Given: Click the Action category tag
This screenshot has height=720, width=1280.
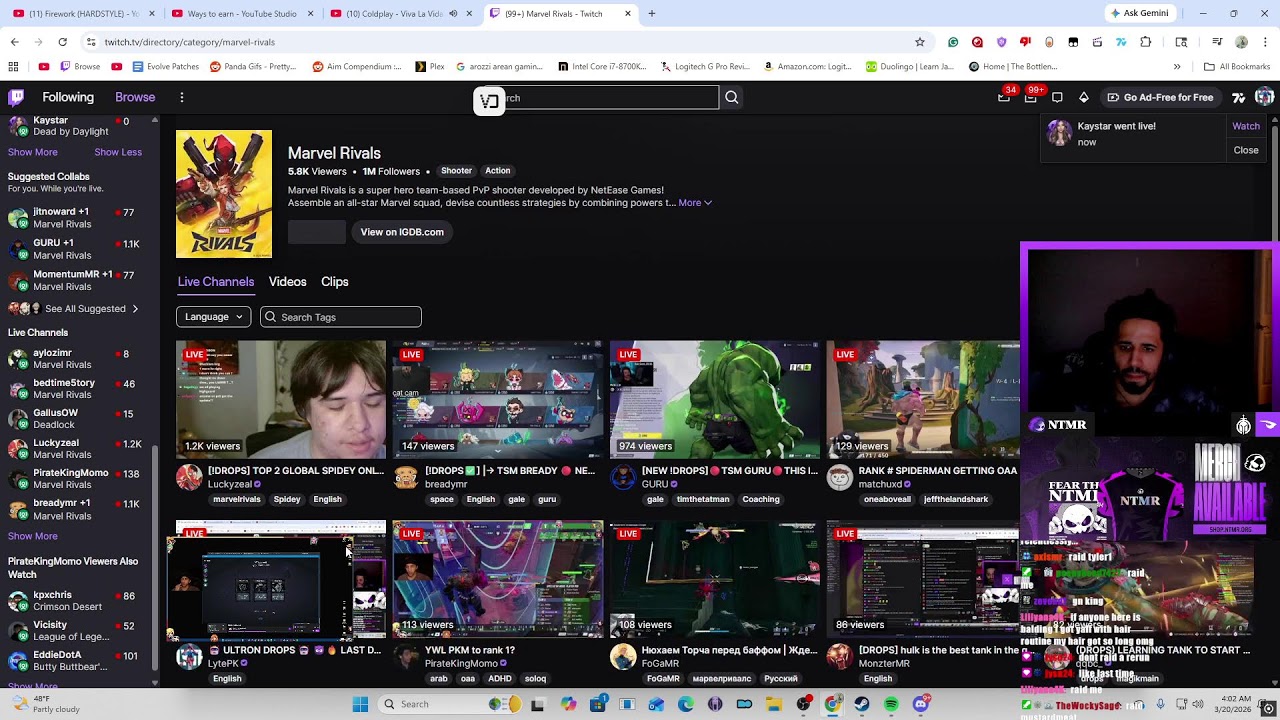Looking at the screenshot, I should tap(498, 171).
